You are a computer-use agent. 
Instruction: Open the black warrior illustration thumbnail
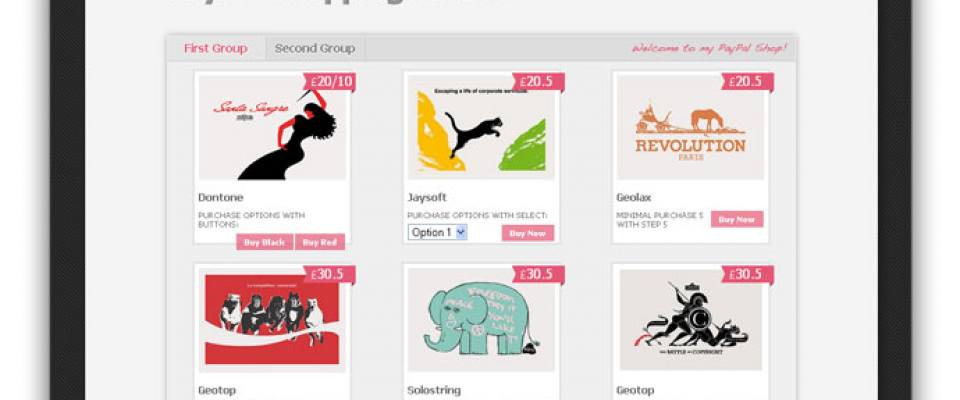[x=691, y=319]
